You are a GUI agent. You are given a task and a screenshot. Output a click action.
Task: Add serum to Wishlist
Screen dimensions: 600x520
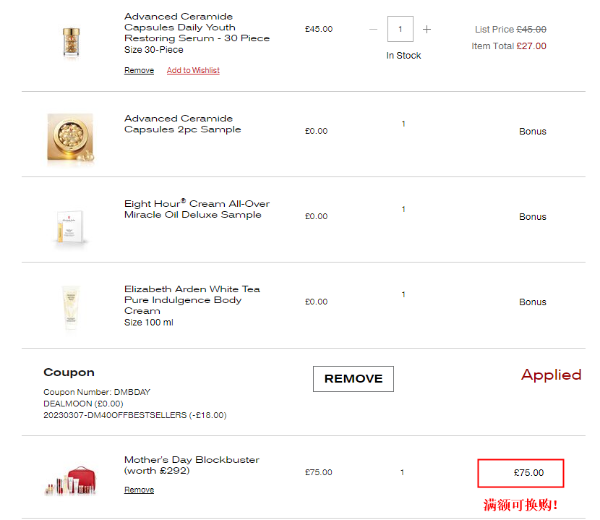[x=193, y=71]
